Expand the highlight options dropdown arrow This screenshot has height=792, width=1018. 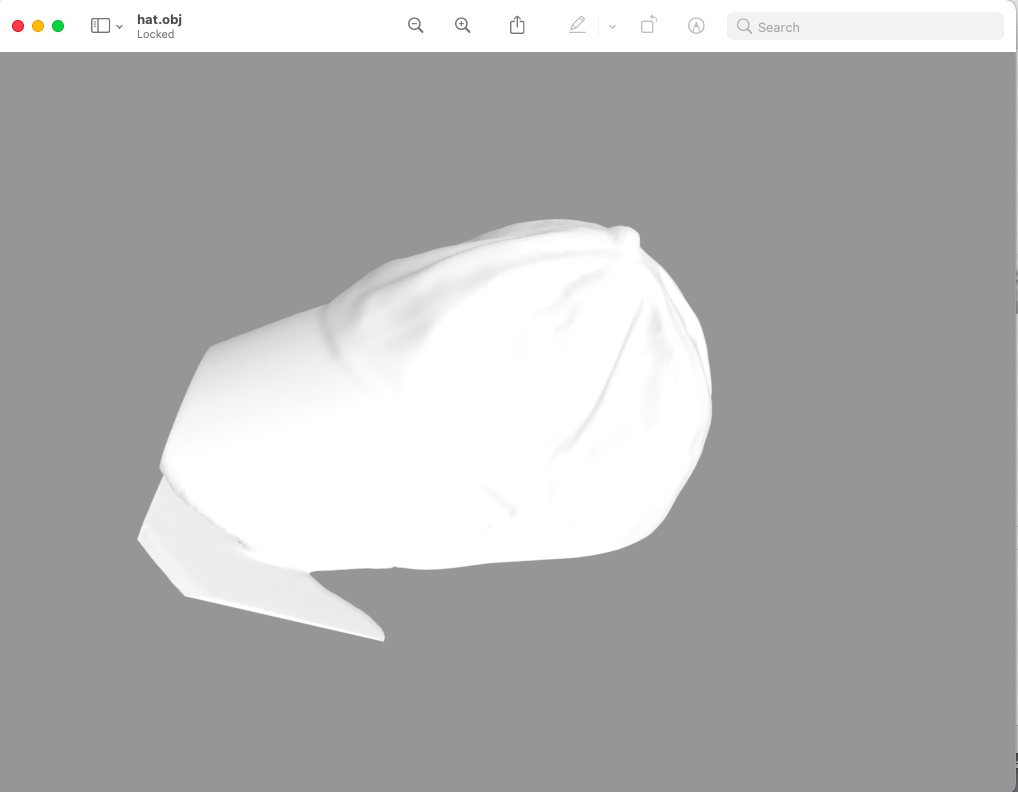tap(612, 27)
